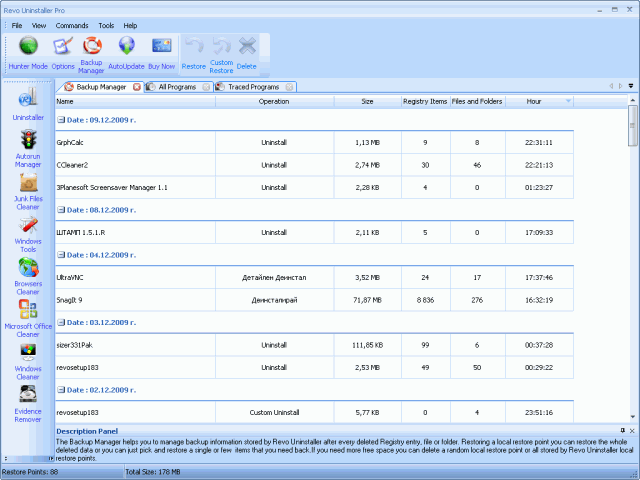The image size is (640, 480).
Task: Collapse the Date 03.12.2009 group
Action: (x=61, y=322)
